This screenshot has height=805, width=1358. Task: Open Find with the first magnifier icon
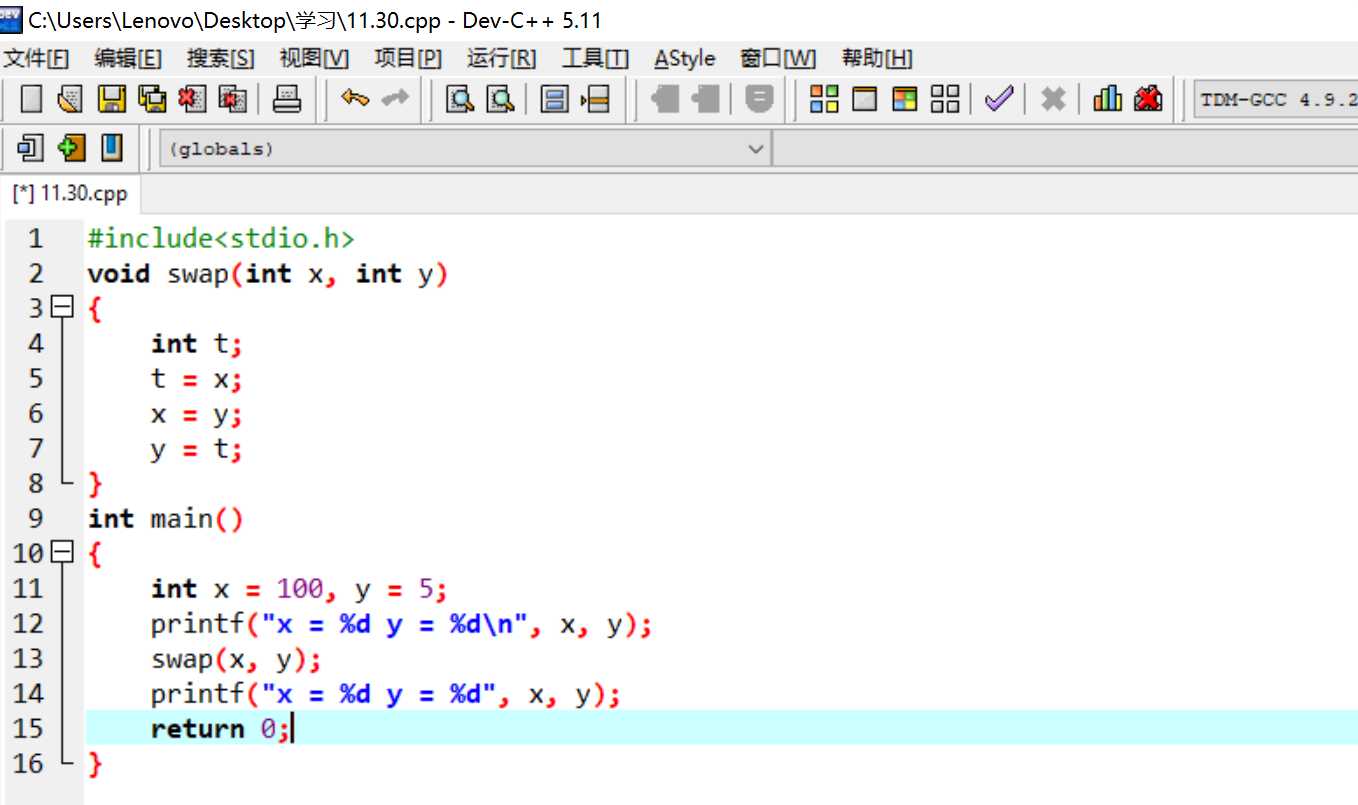click(x=459, y=99)
